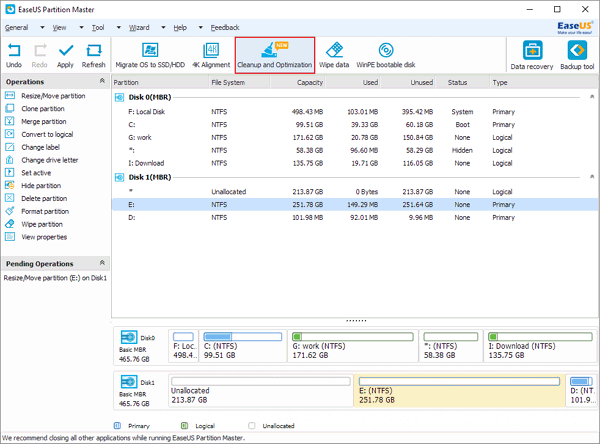Sort by the Partition column header
This screenshot has width=600, height=444.
click(160, 82)
